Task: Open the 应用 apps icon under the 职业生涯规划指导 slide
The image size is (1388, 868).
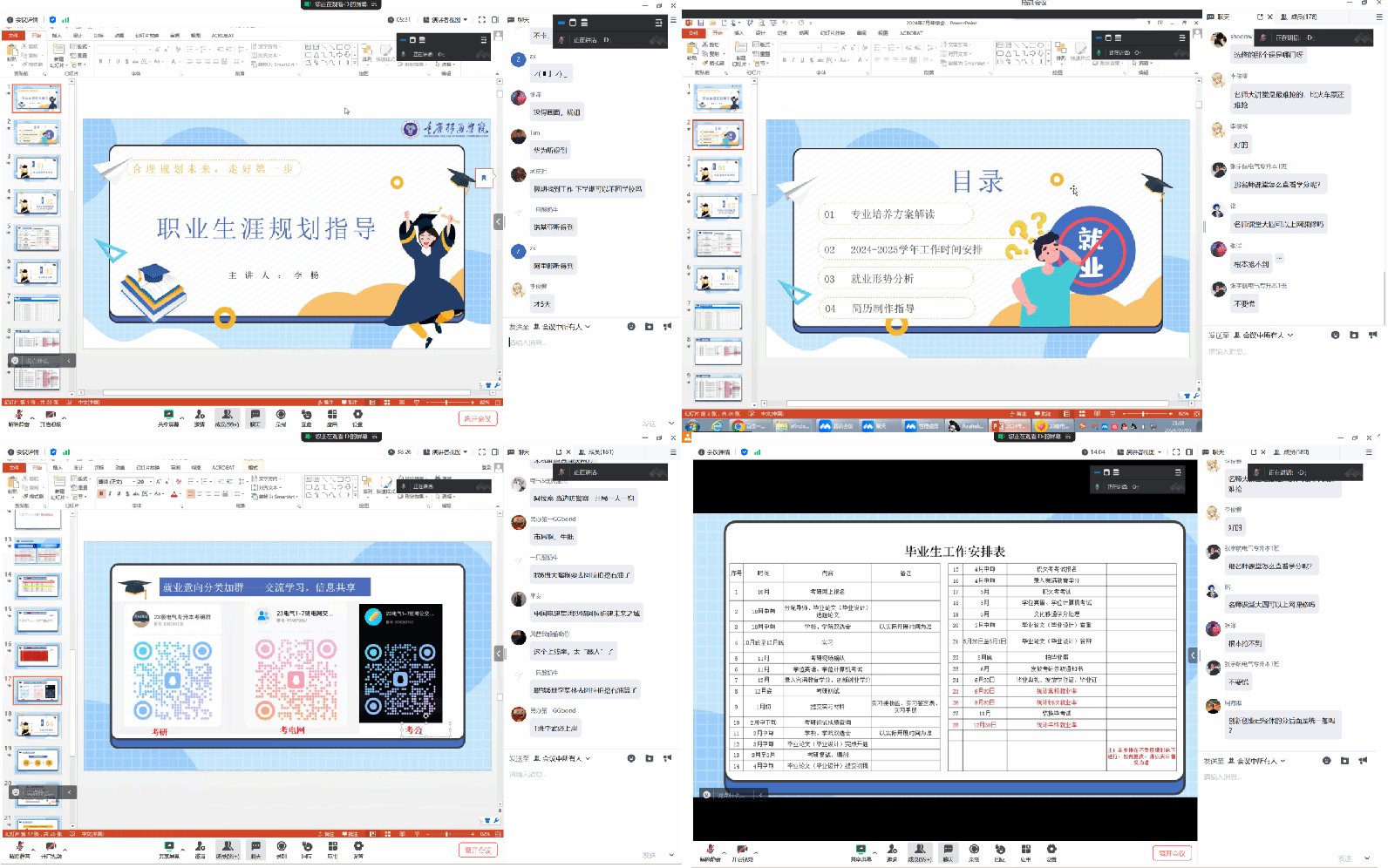Action: [x=332, y=416]
